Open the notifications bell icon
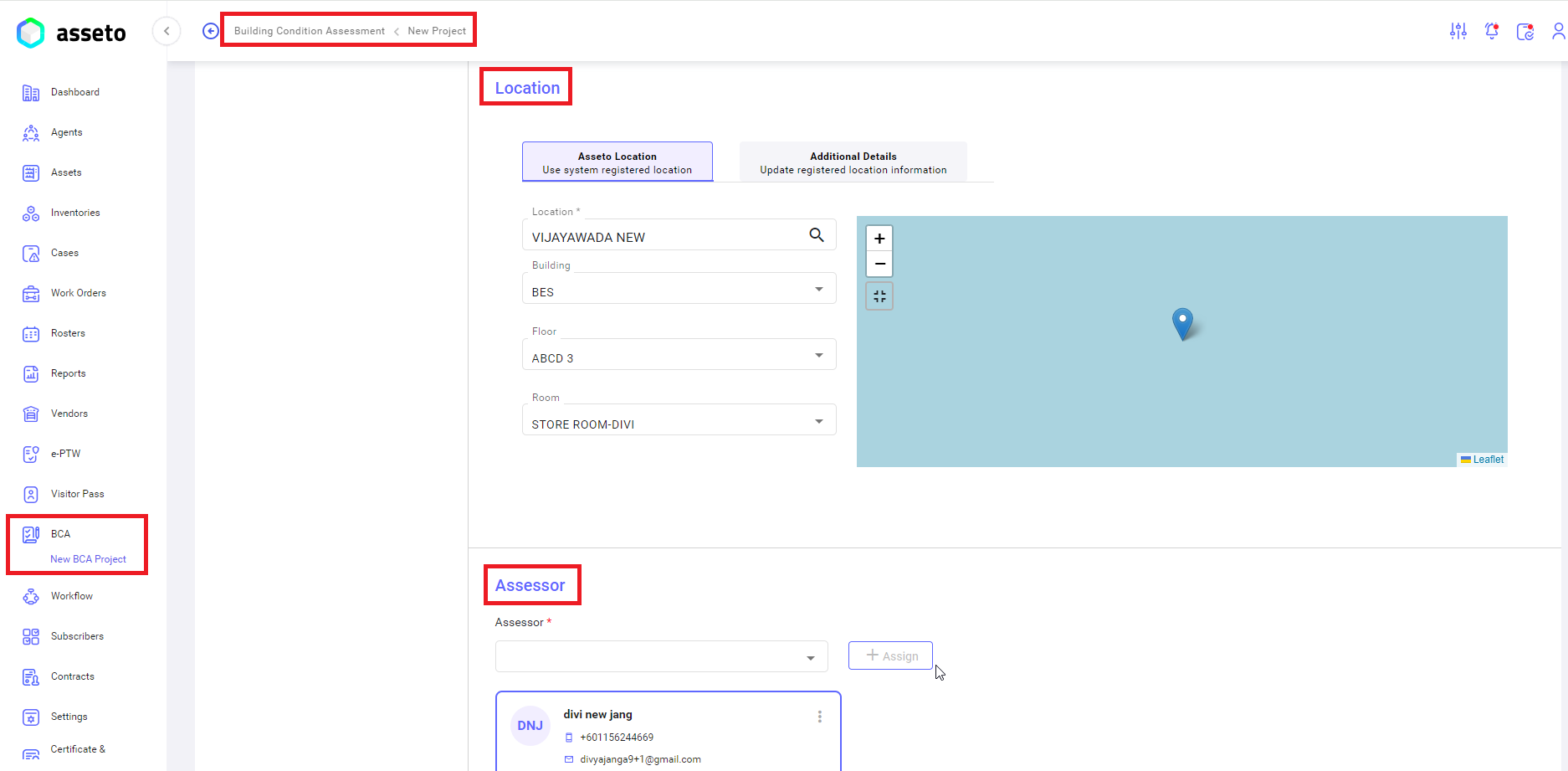Viewport: 1568px width, 771px height. 1492,31
